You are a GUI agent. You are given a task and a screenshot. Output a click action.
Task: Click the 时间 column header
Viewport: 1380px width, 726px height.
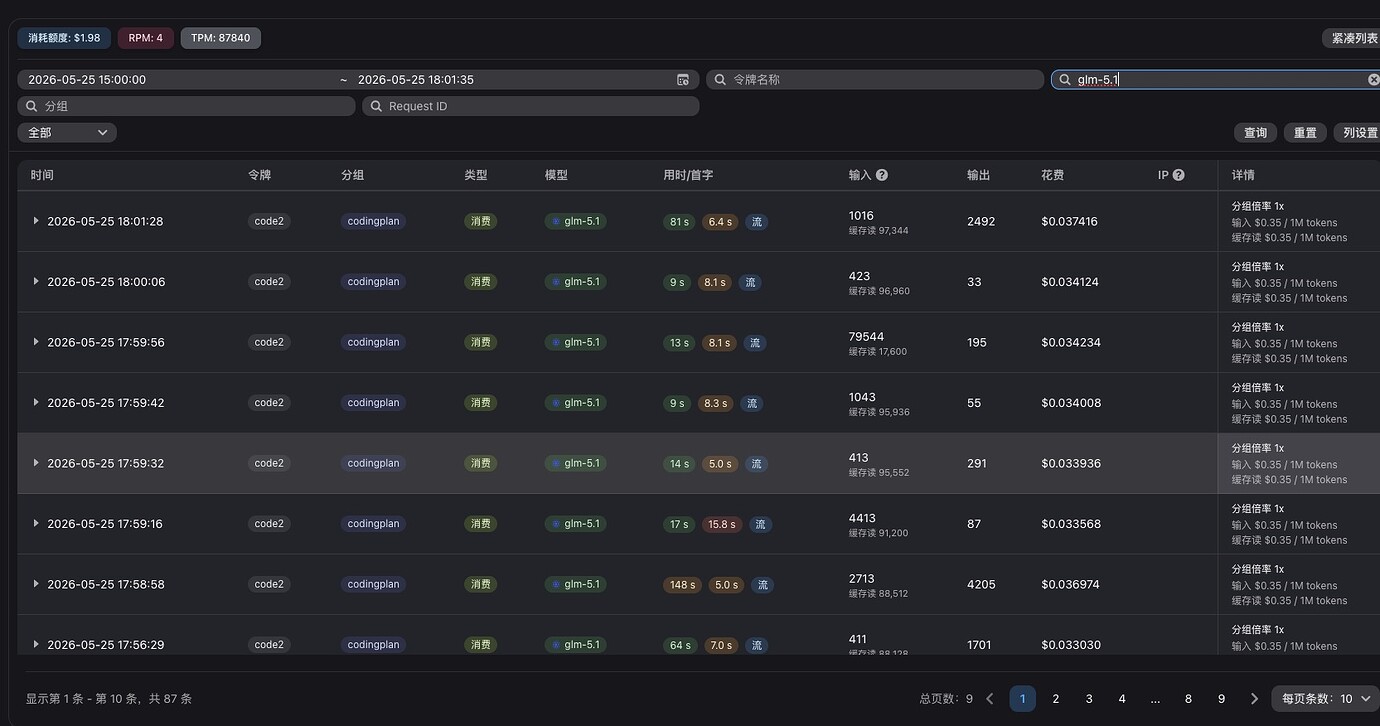[x=42, y=175]
